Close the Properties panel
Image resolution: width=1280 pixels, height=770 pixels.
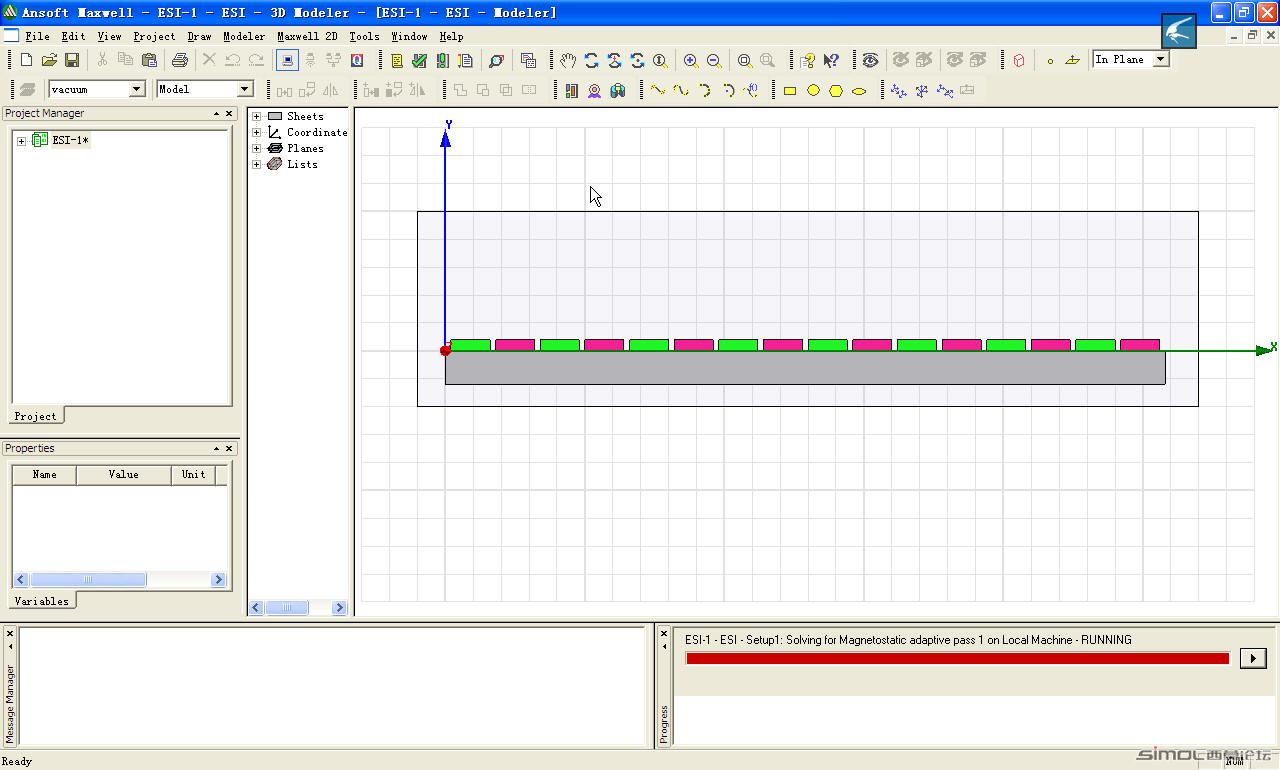pyautogui.click(x=229, y=448)
